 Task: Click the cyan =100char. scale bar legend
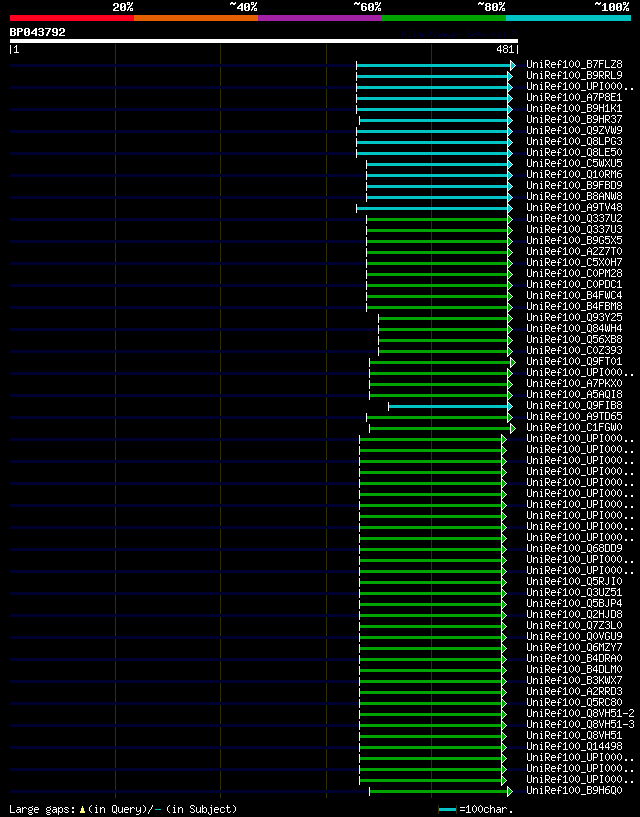tap(476, 809)
